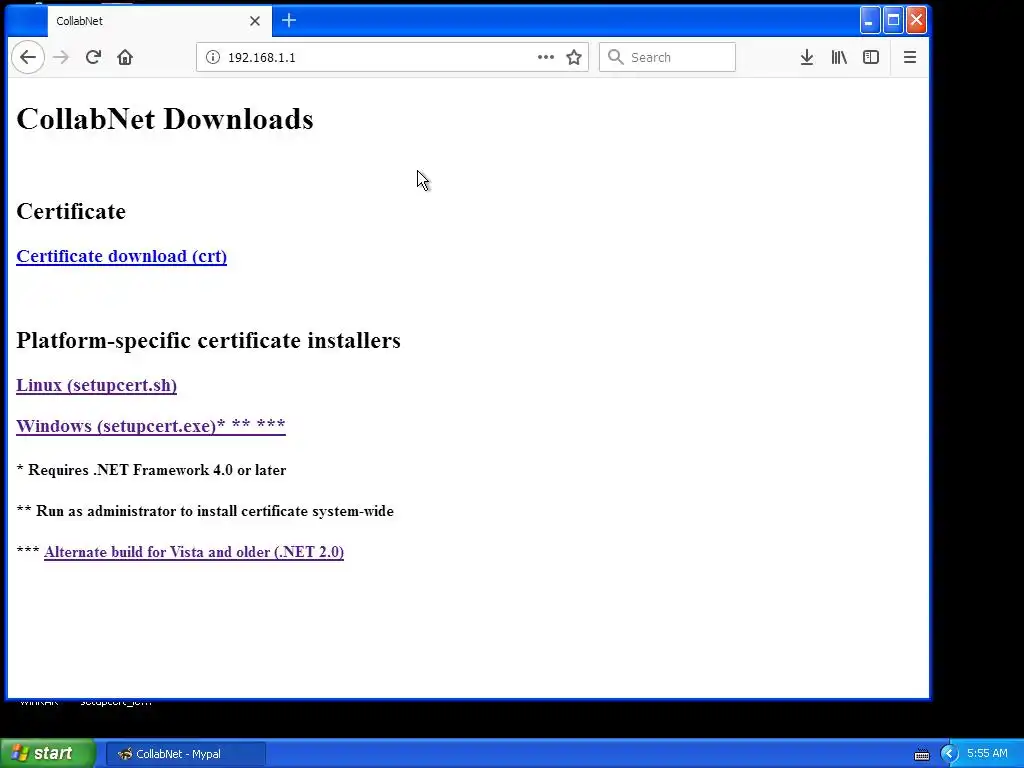Close the CollabNet tab
The image size is (1024, 768).
pyautogui.click(x=255, y=21)
